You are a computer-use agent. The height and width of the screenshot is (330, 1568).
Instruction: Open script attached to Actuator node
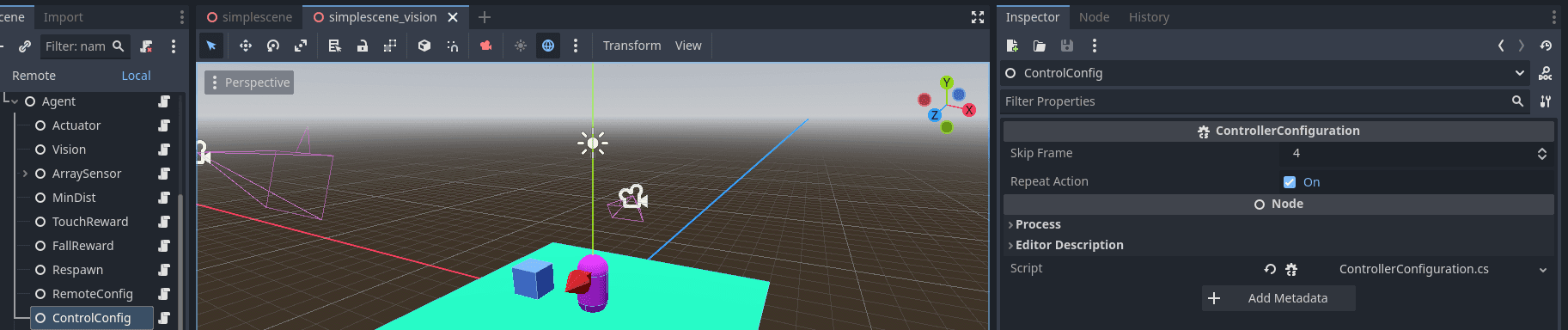(x=164, y=125)
